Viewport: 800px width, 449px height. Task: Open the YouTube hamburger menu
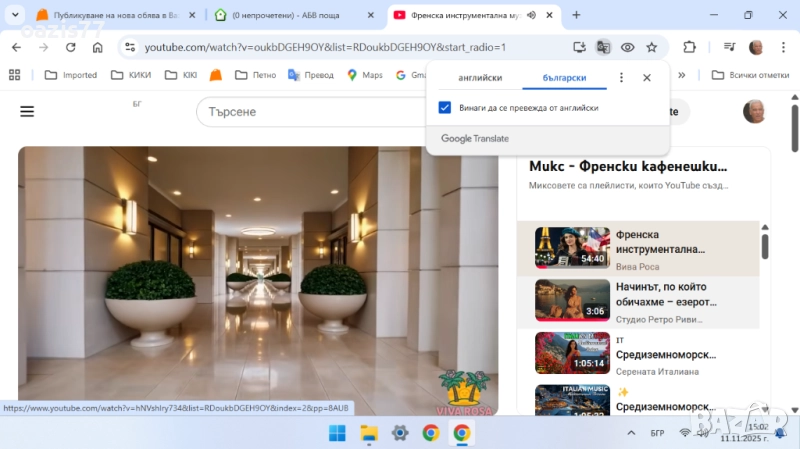(x=27, y=111)
